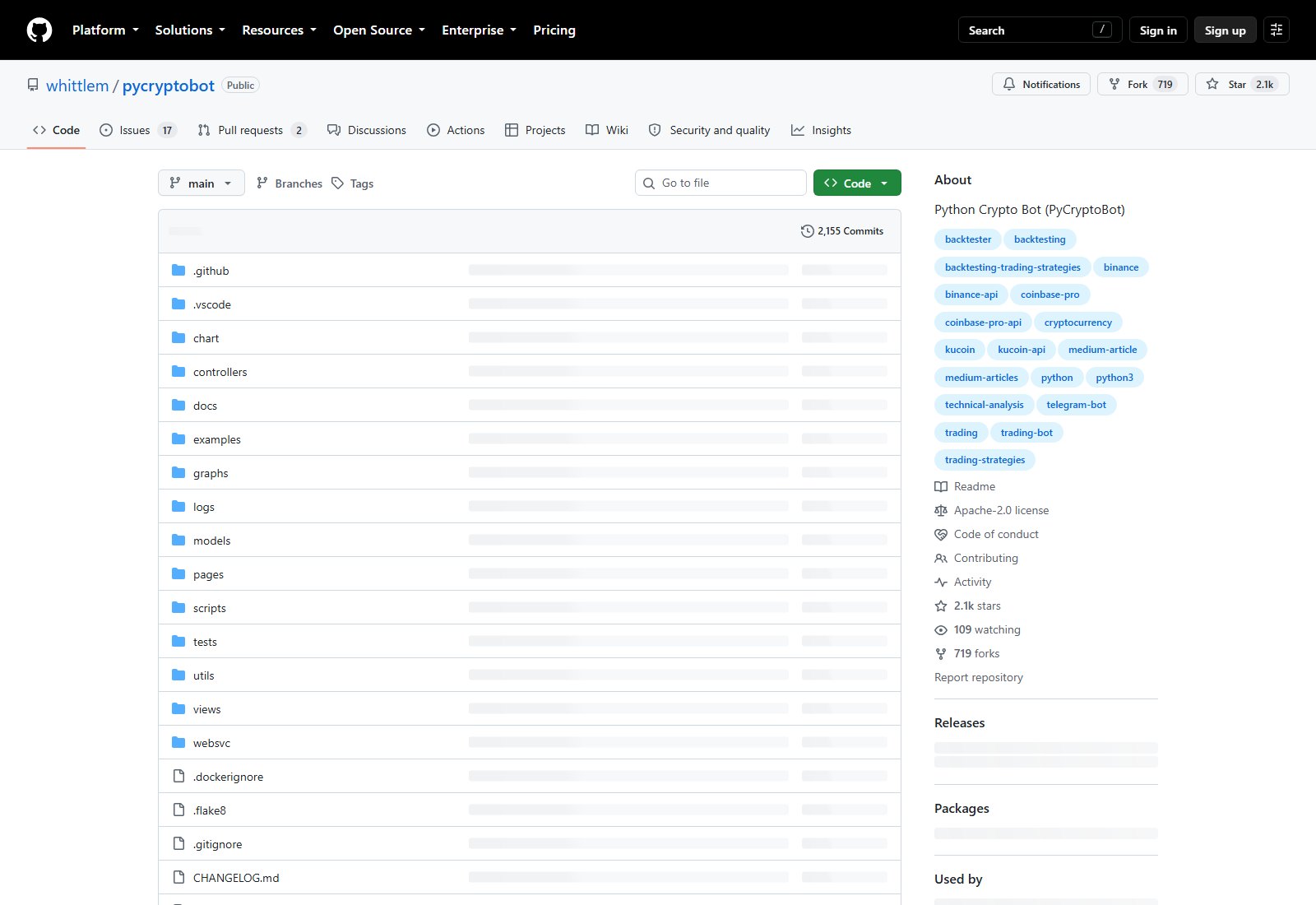
Task: Open the Readme link in About
Action: tap(965, 486)
